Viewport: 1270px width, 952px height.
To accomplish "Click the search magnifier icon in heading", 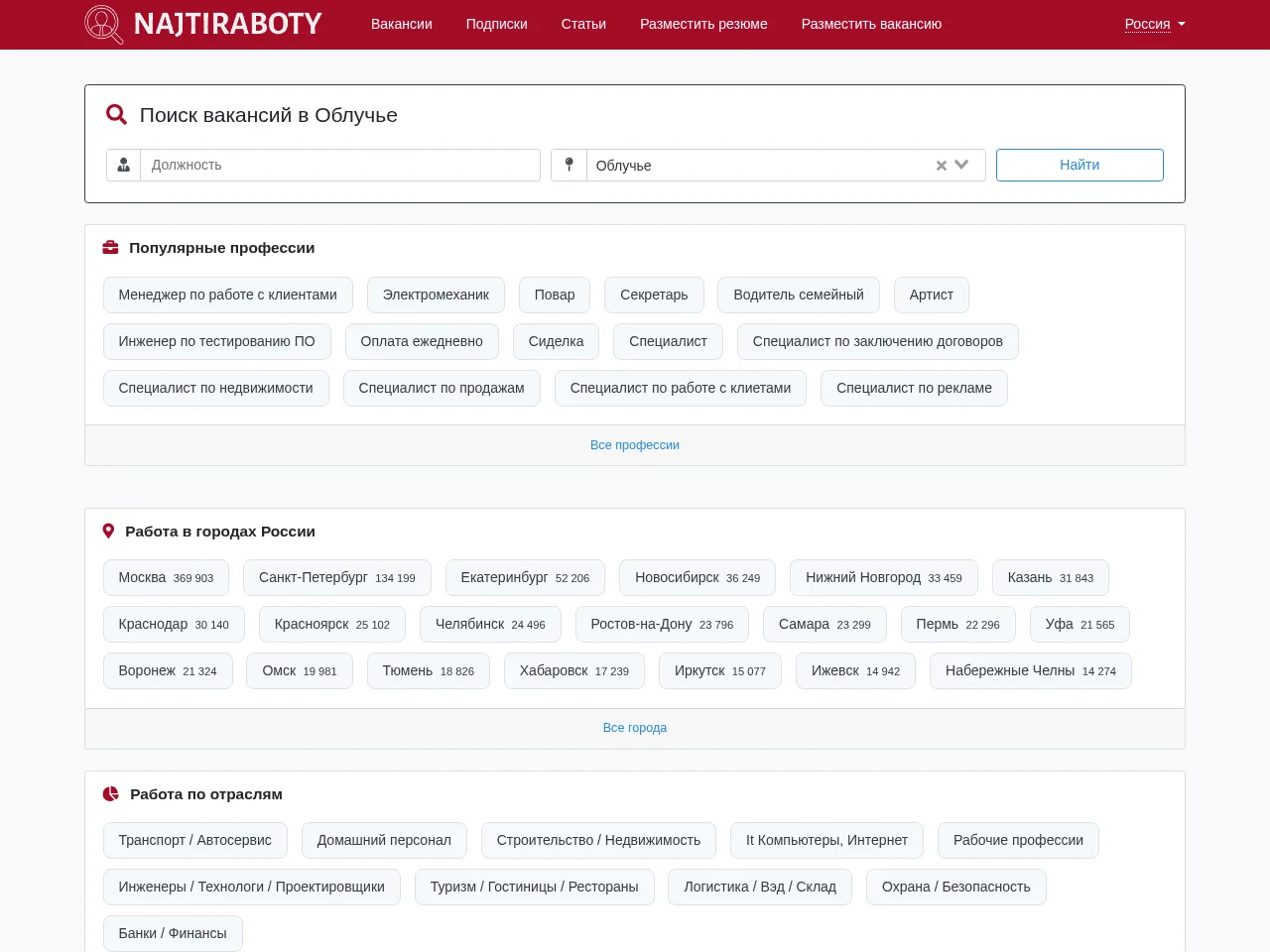I will [x=116, y=115].
